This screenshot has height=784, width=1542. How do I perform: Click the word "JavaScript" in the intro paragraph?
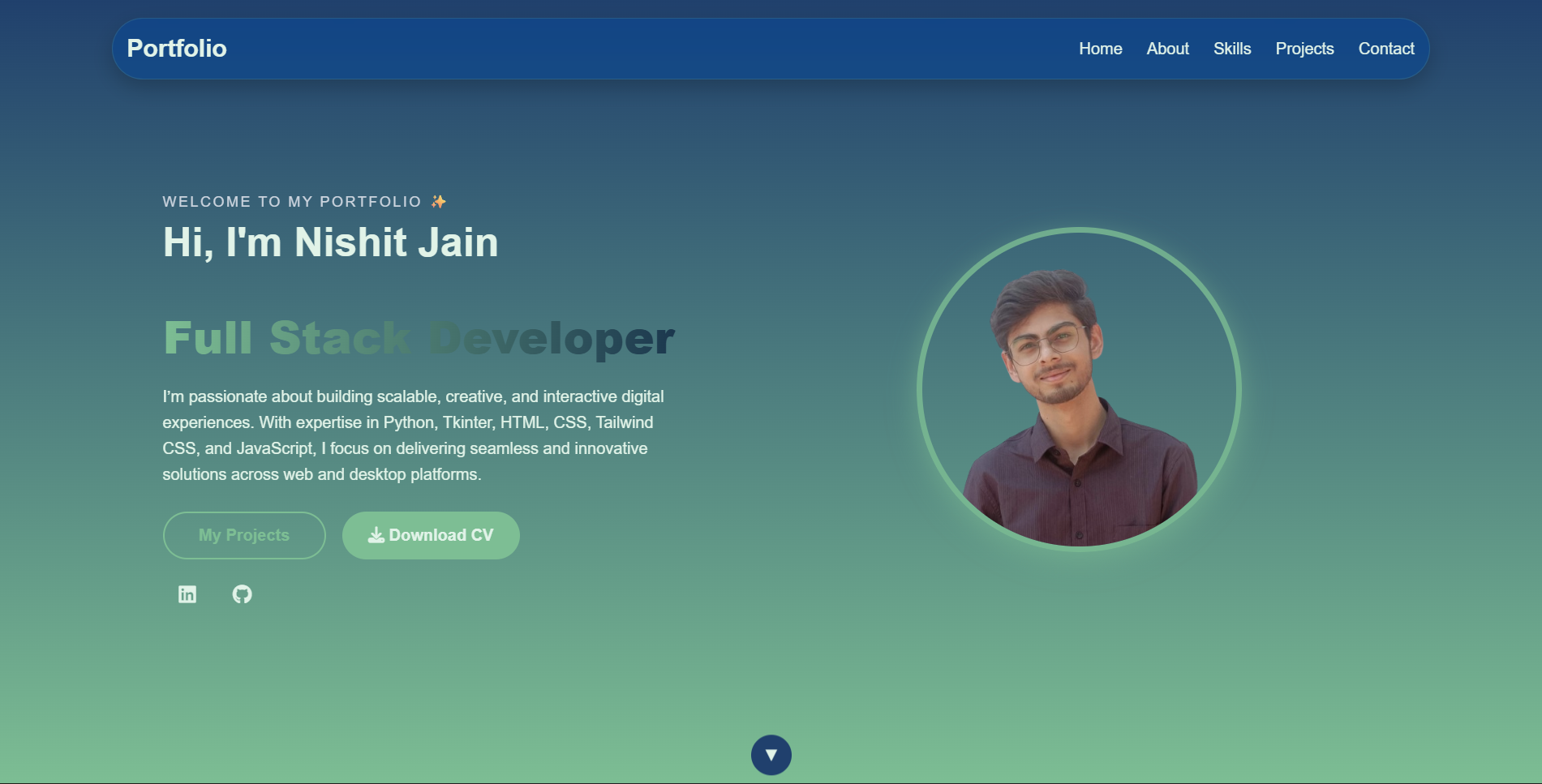point(274,448)
